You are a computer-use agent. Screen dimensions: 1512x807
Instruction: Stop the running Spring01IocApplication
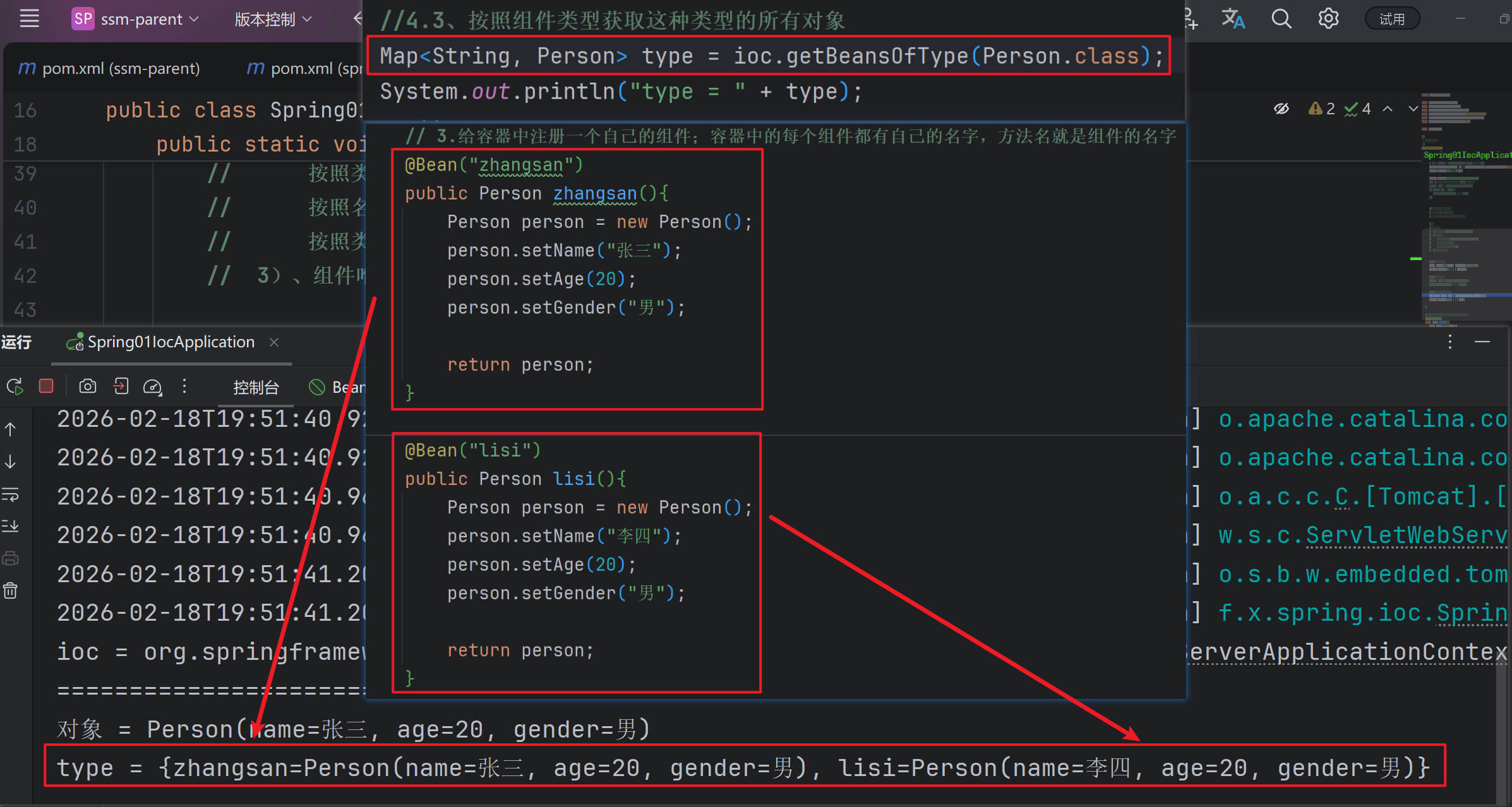click(46, 386)
